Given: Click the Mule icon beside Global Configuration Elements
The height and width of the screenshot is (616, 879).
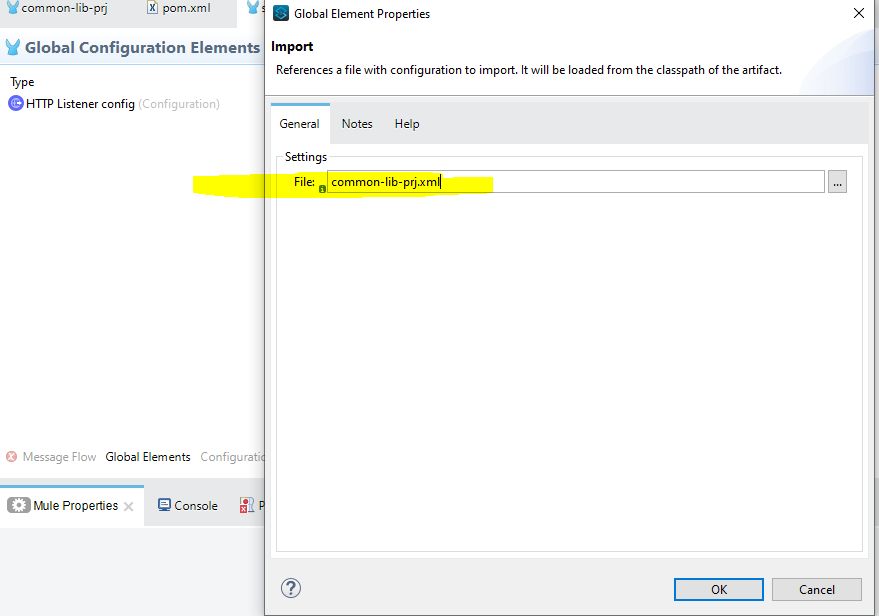Looking at the screenshot, I should coord(12,48).
